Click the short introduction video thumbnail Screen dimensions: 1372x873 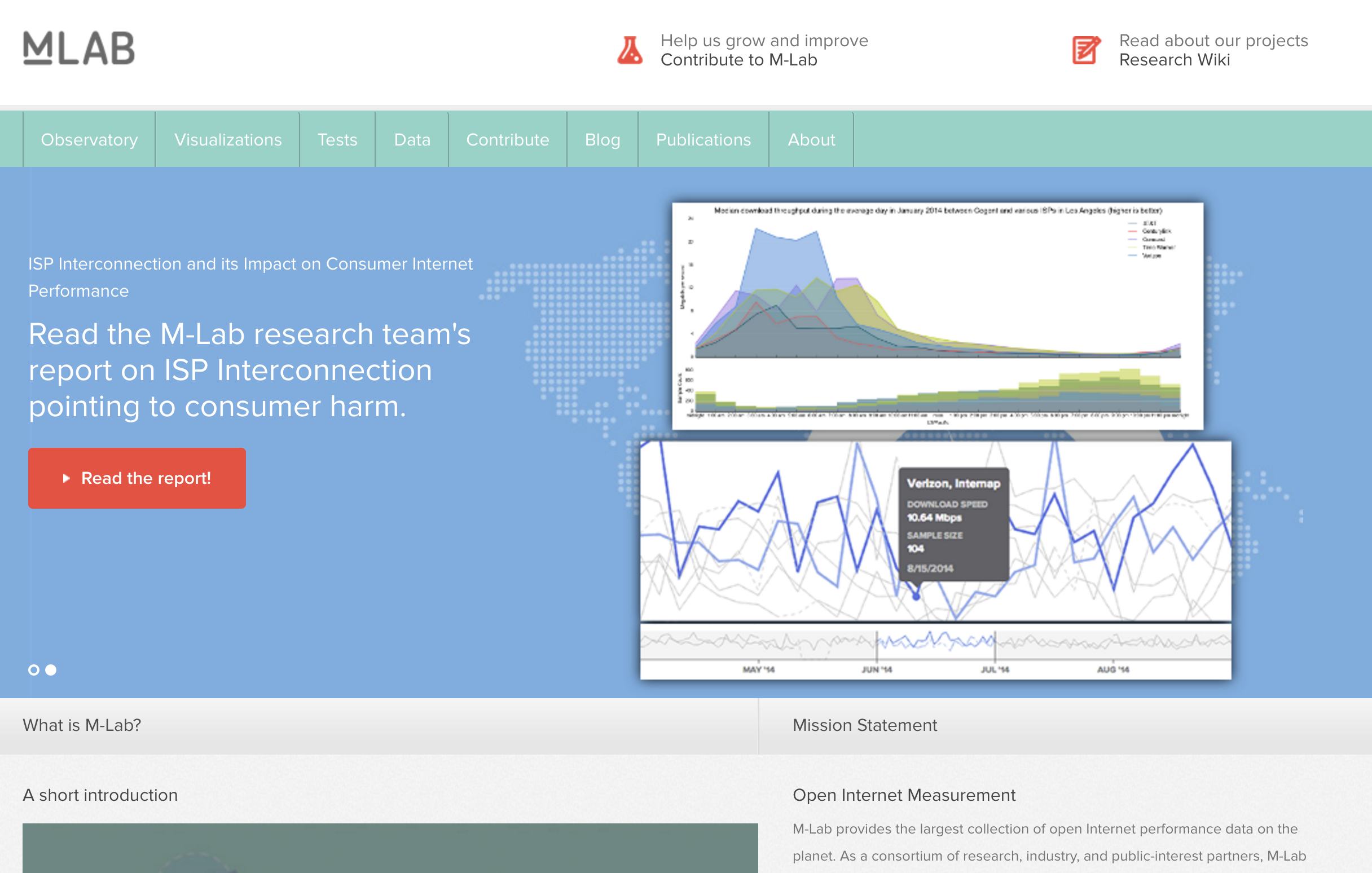[390, 848]
